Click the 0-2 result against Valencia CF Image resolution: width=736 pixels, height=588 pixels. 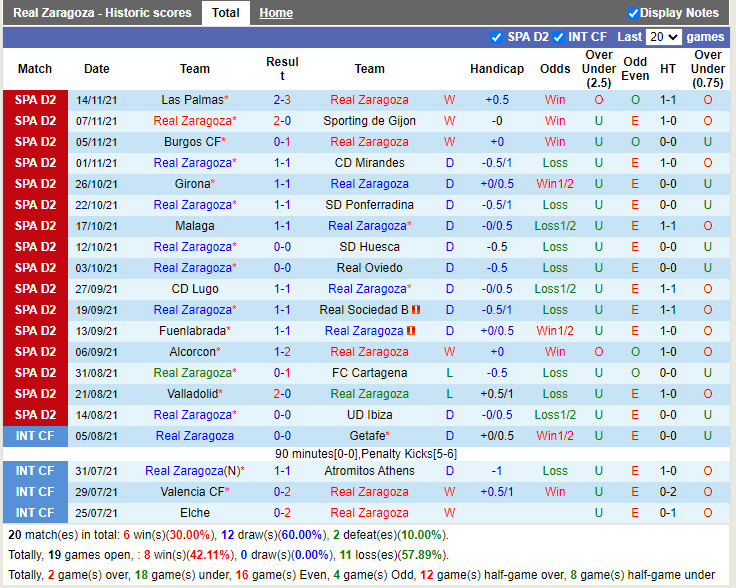(x=282, y=492)
